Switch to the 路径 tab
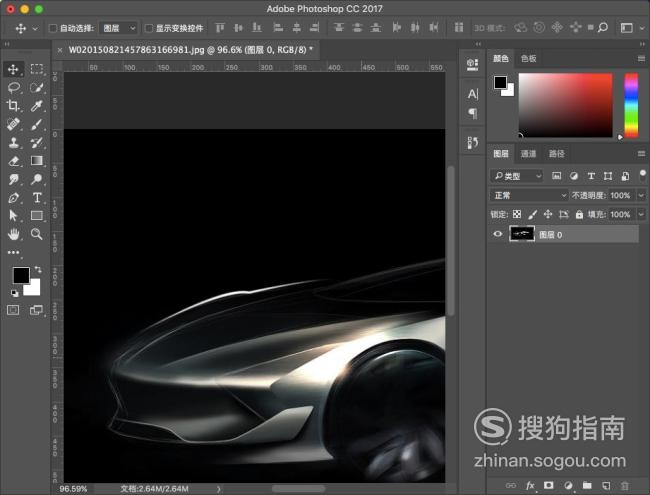Screen dimensions: 650x495 click(557, 154)
